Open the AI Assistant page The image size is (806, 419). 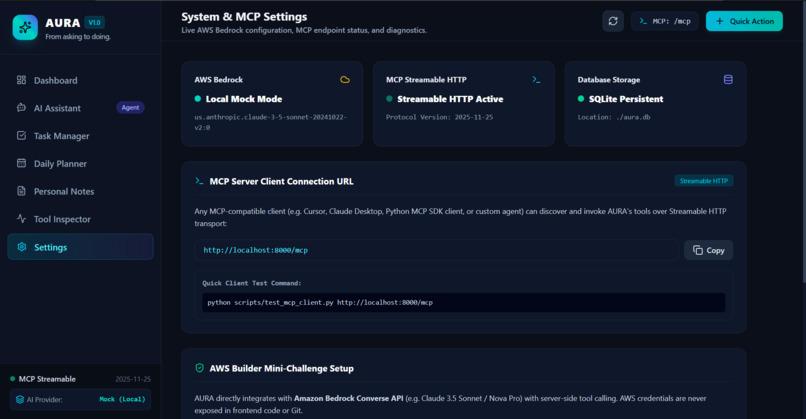coord(80,108)
